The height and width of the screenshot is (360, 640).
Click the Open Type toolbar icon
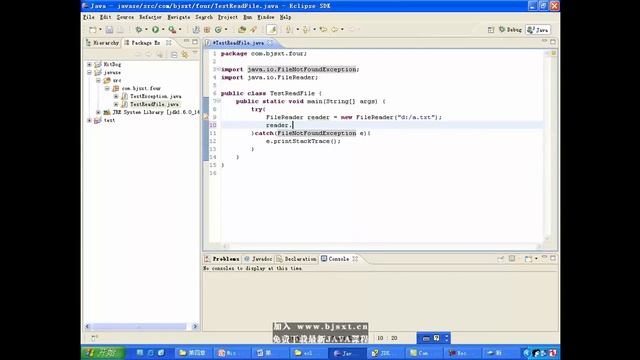(242, 29)
